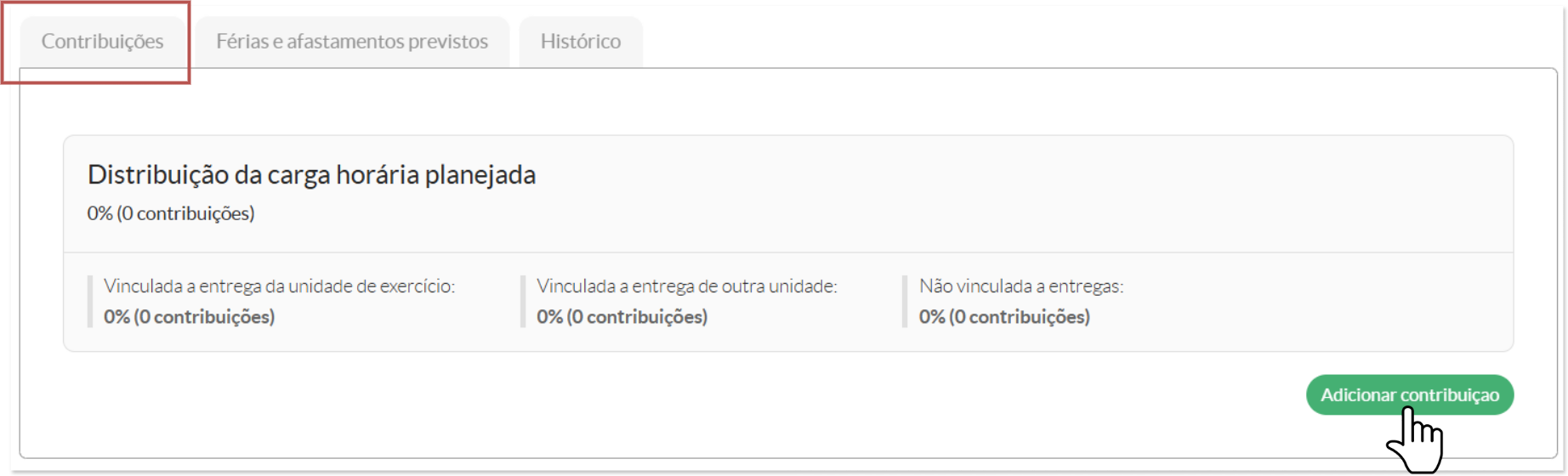
Task: Select the Distribuição da carga horária planejada heading
Action: point(311,175)
